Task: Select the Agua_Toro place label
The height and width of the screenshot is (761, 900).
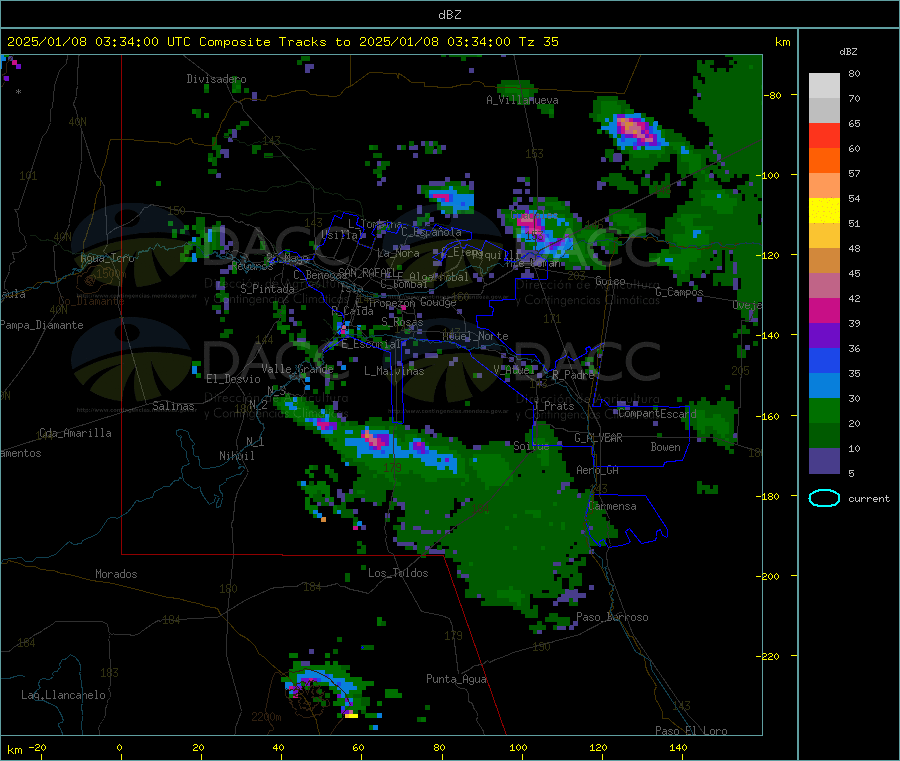Action: (107, 258)
